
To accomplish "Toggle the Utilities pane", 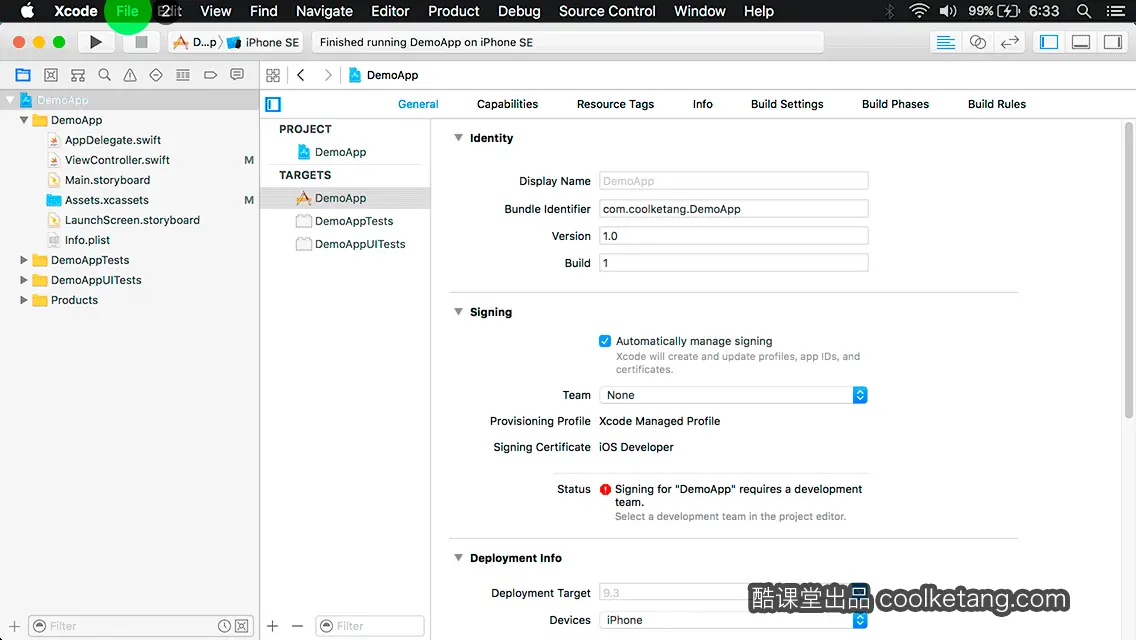I will 1113,42.
